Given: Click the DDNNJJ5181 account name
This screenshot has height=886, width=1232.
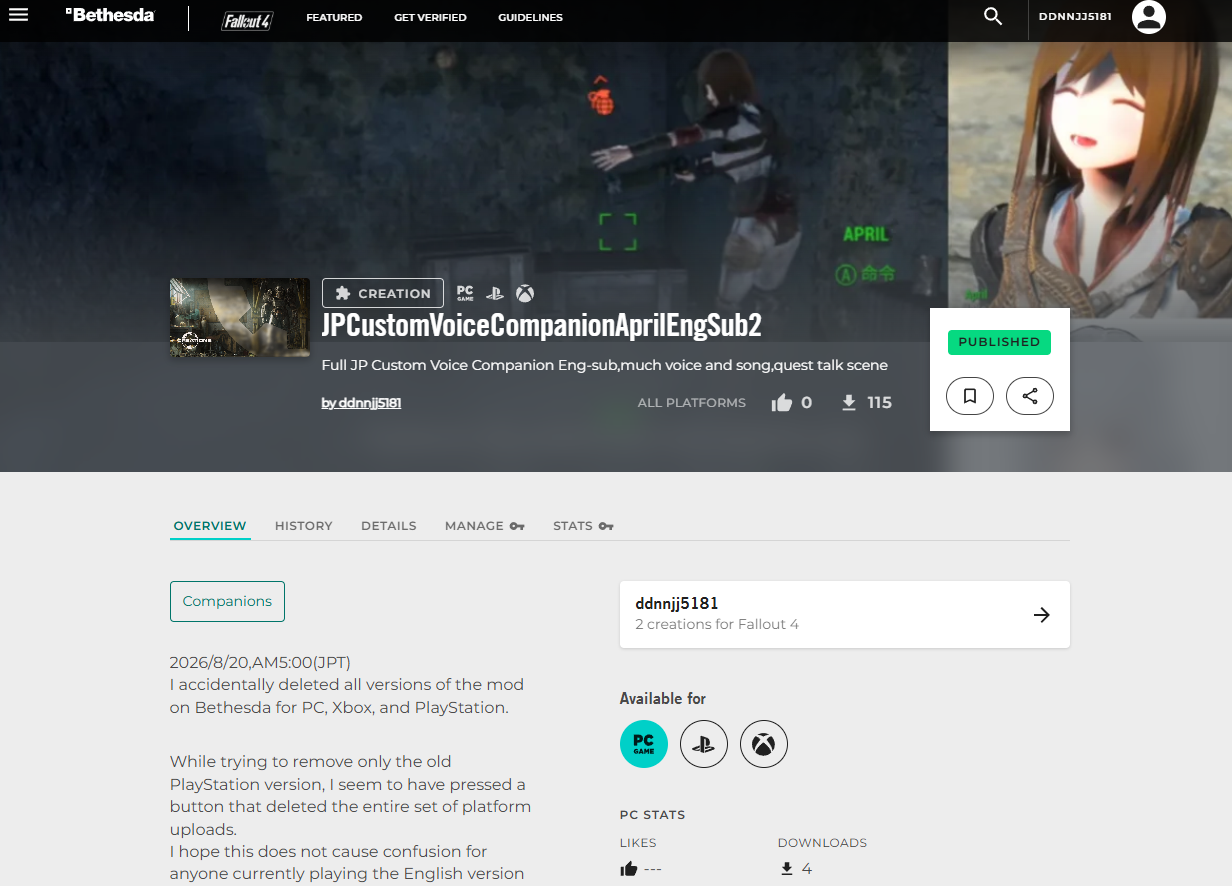Looking at the screenshot, I should click(1075, 17).
